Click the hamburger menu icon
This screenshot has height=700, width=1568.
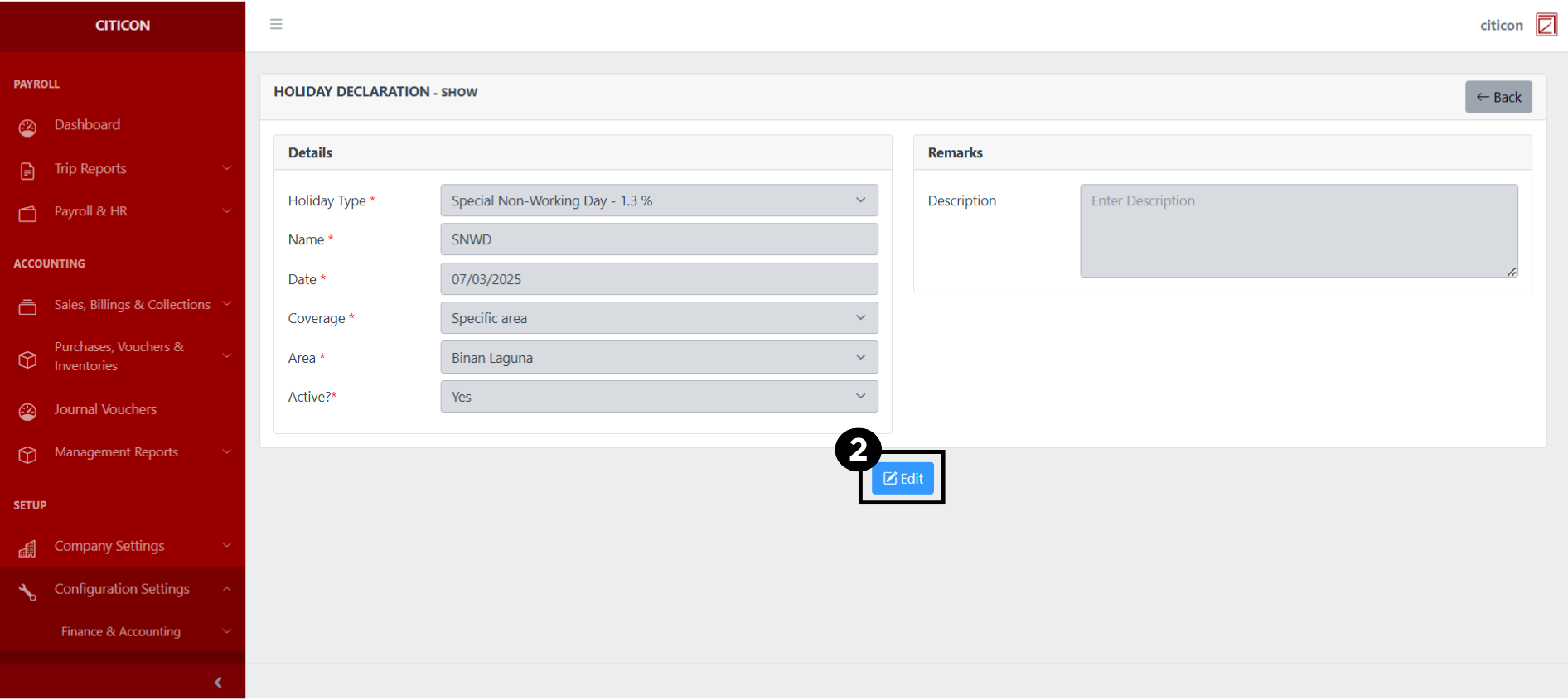point(276,24)
